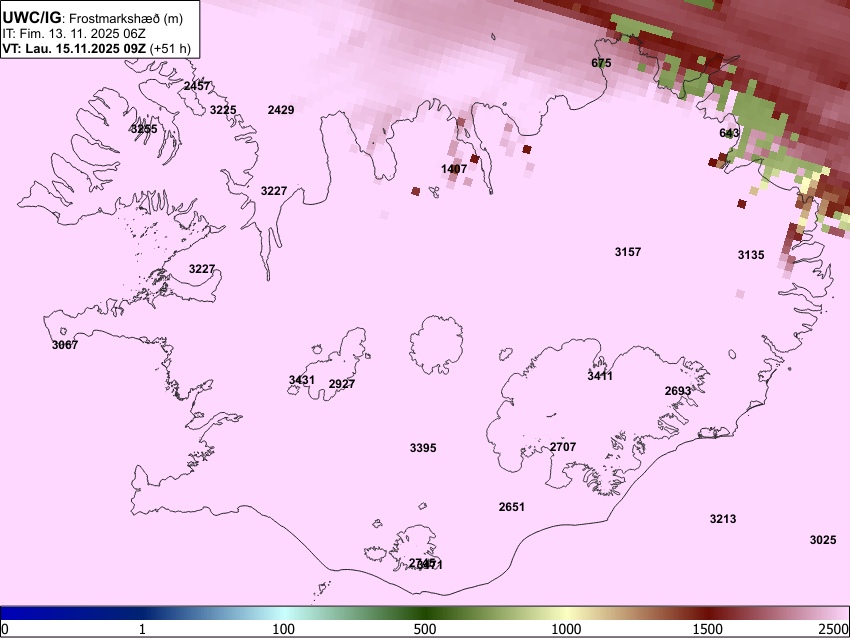Click the color scale label 1
This screenshot has height=638, width=850.
(142, 629)
